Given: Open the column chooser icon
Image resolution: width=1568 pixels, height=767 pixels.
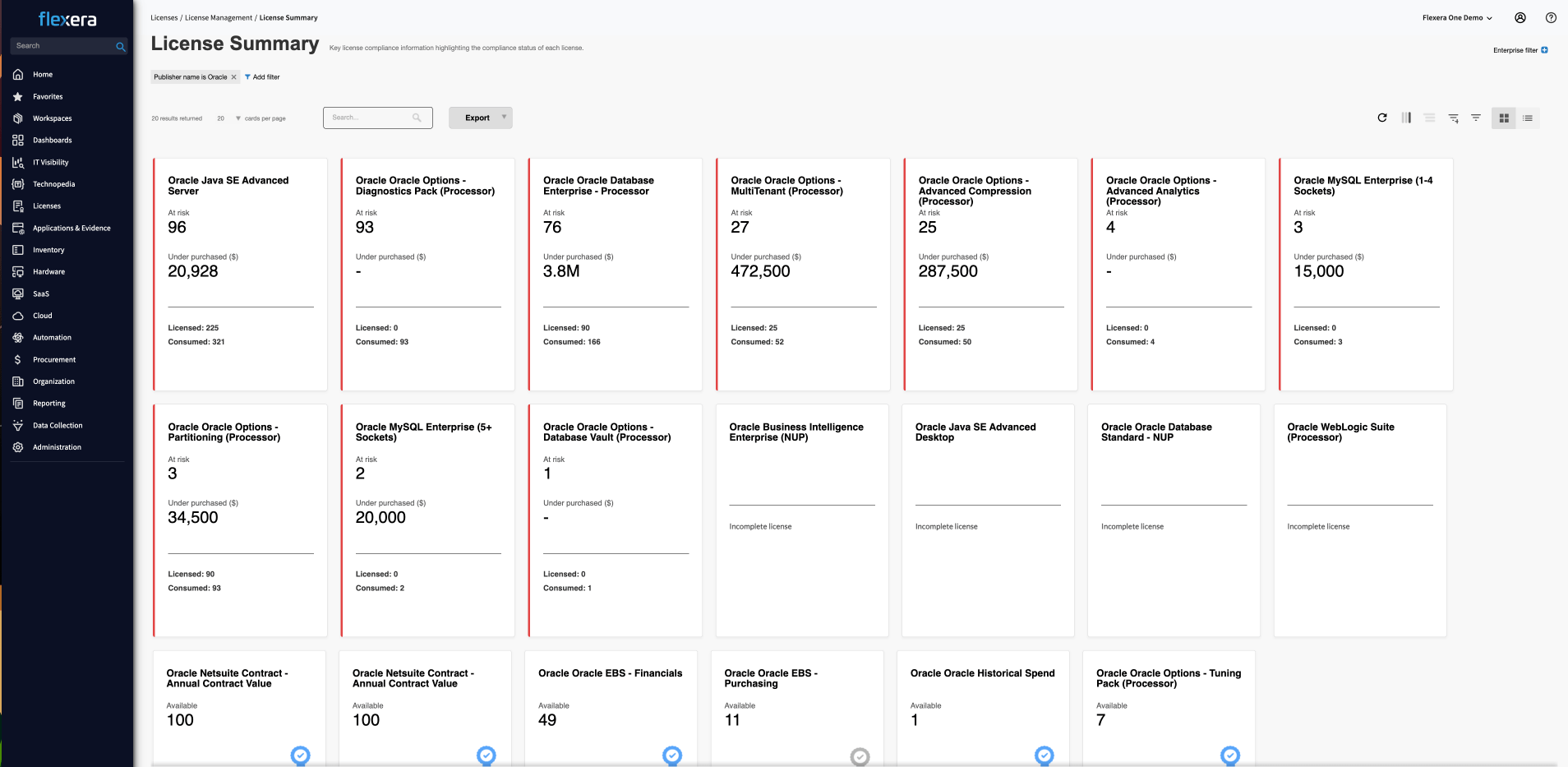Looking at the screenshot, I should [1406, 118].
